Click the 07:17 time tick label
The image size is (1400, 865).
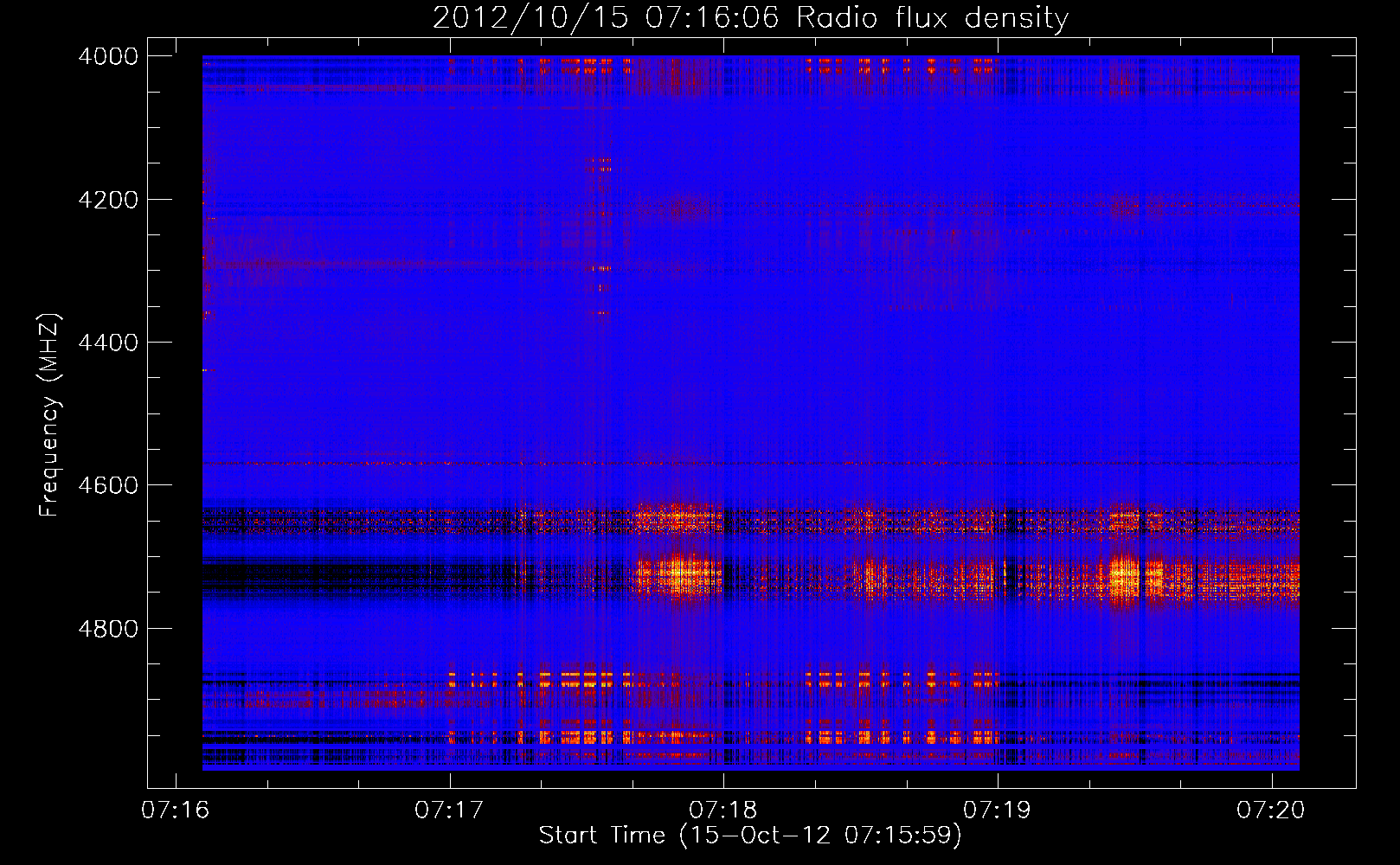[449, 811]
